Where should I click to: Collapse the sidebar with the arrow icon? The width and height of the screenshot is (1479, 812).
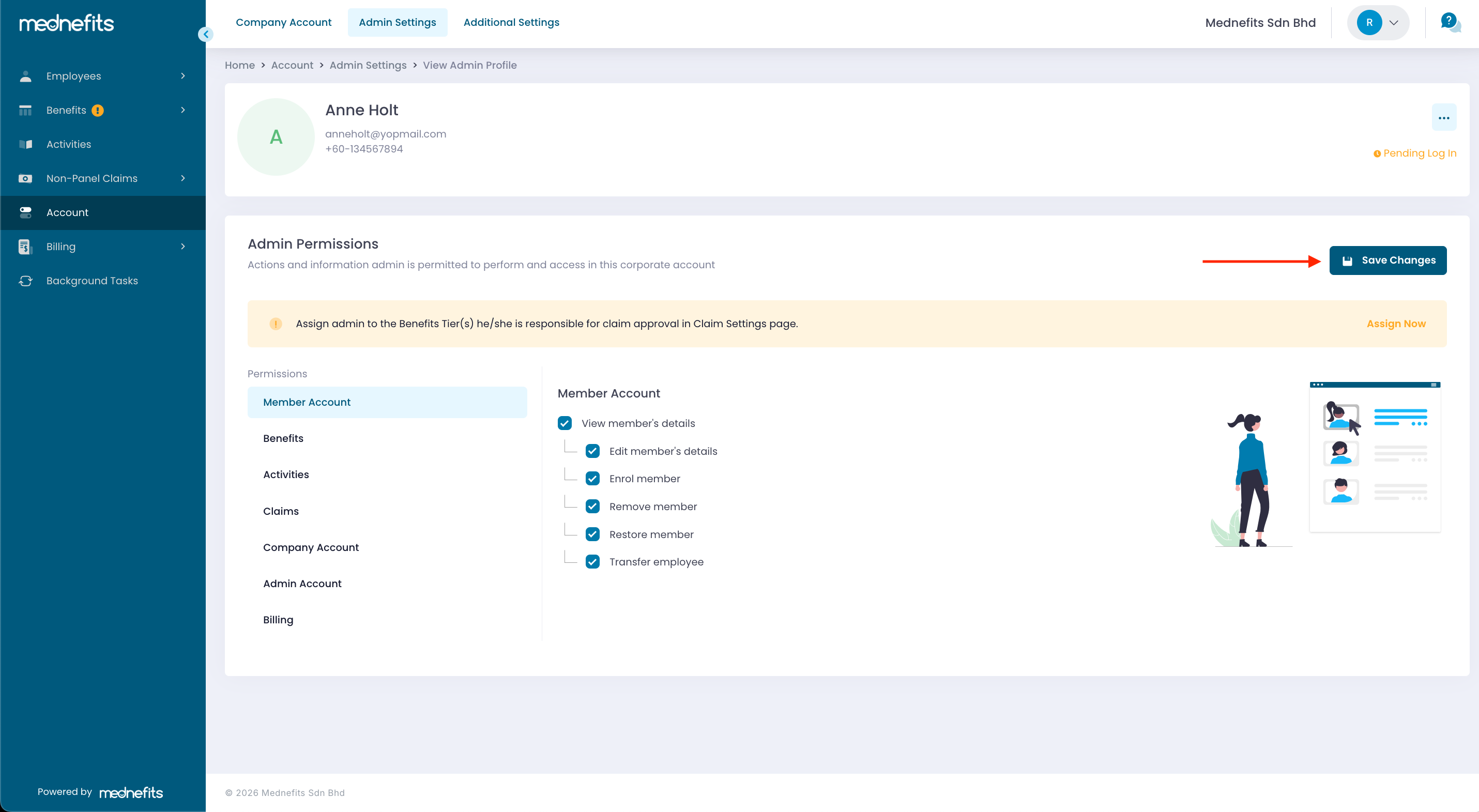206,35
